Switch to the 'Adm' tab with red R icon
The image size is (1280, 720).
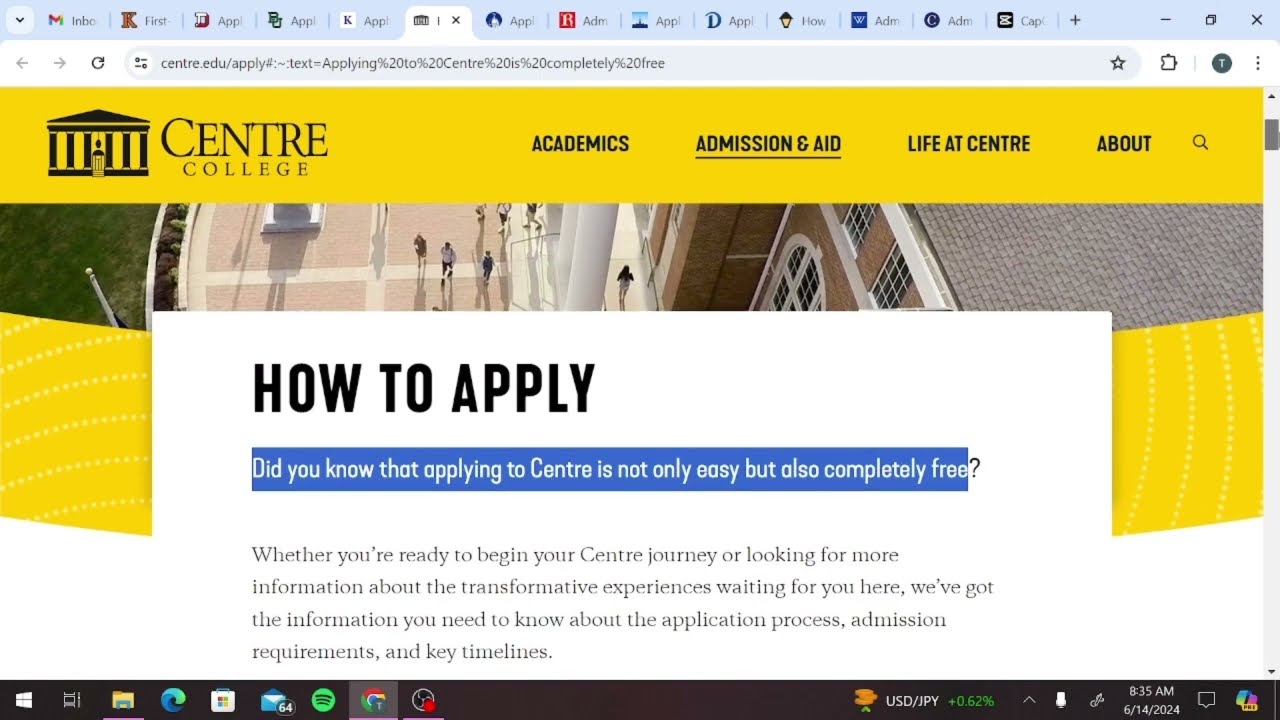[584, 20]
